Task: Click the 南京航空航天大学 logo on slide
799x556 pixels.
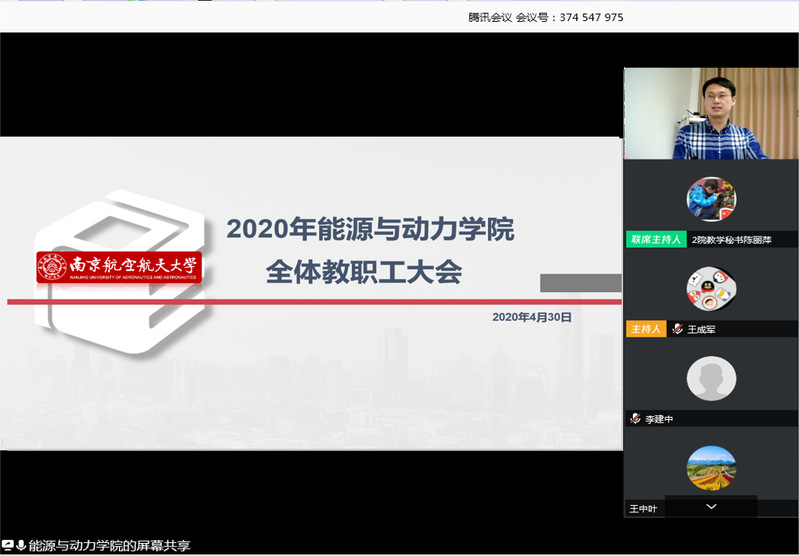Action: 119,266
